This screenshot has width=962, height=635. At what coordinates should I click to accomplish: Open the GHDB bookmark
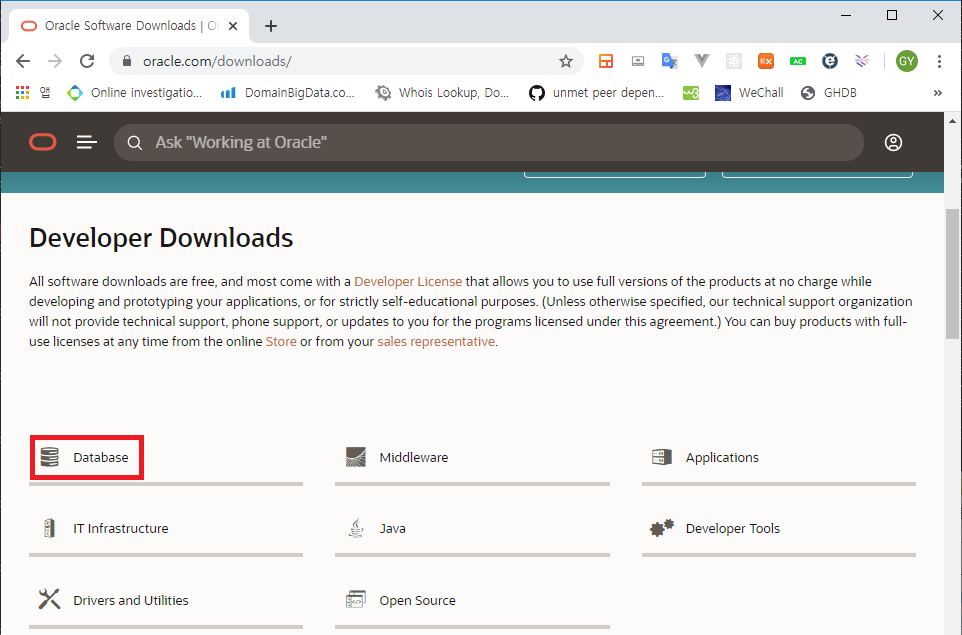pos(829,93)
